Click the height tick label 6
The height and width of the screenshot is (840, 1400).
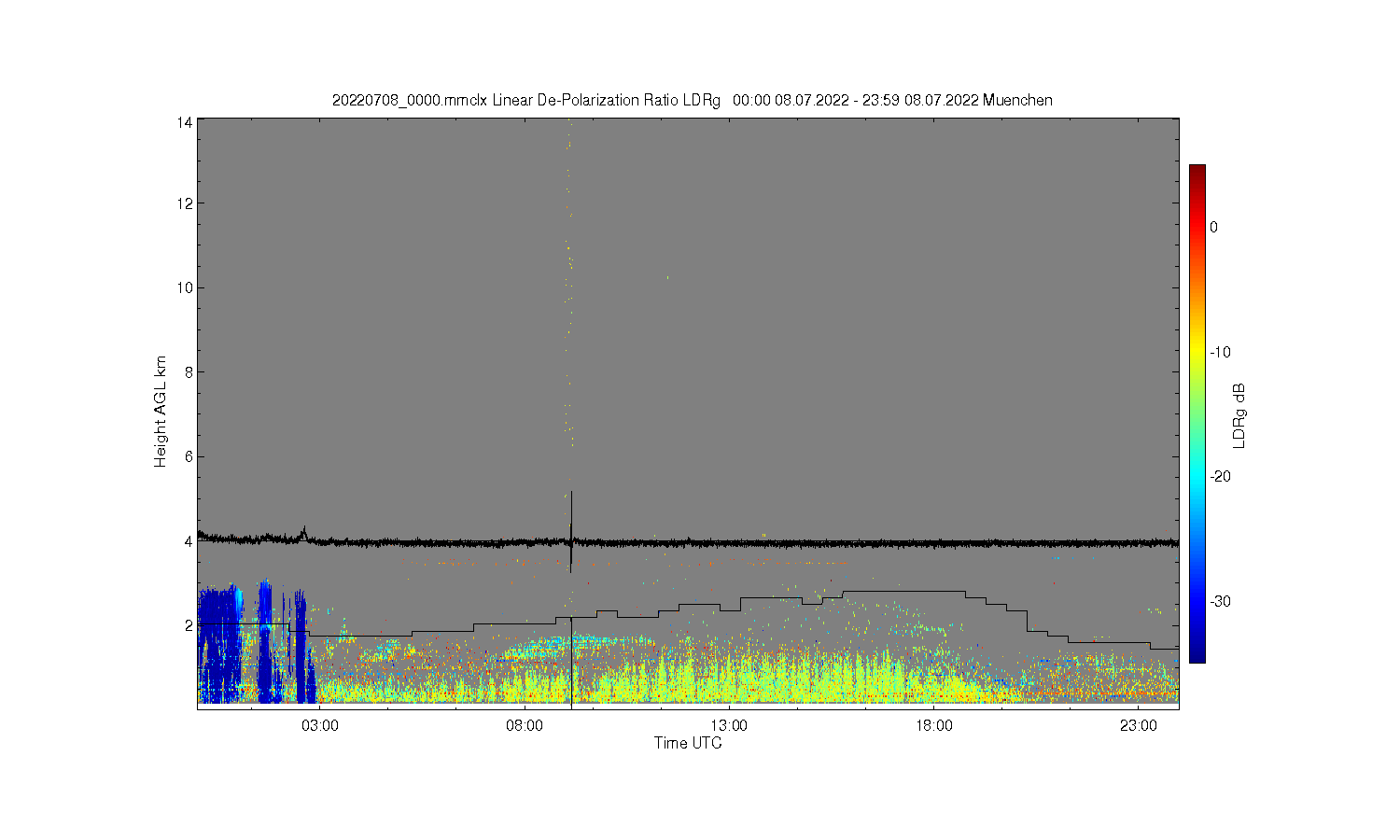pyautogui.click(x=189, y=456)
